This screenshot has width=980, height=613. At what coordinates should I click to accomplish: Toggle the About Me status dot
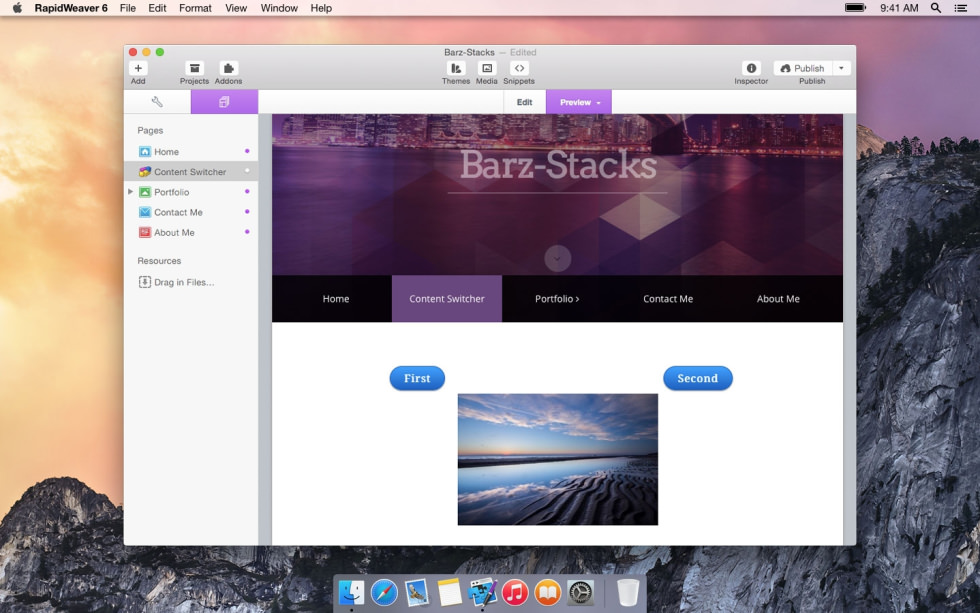click(x=247, y=231)
